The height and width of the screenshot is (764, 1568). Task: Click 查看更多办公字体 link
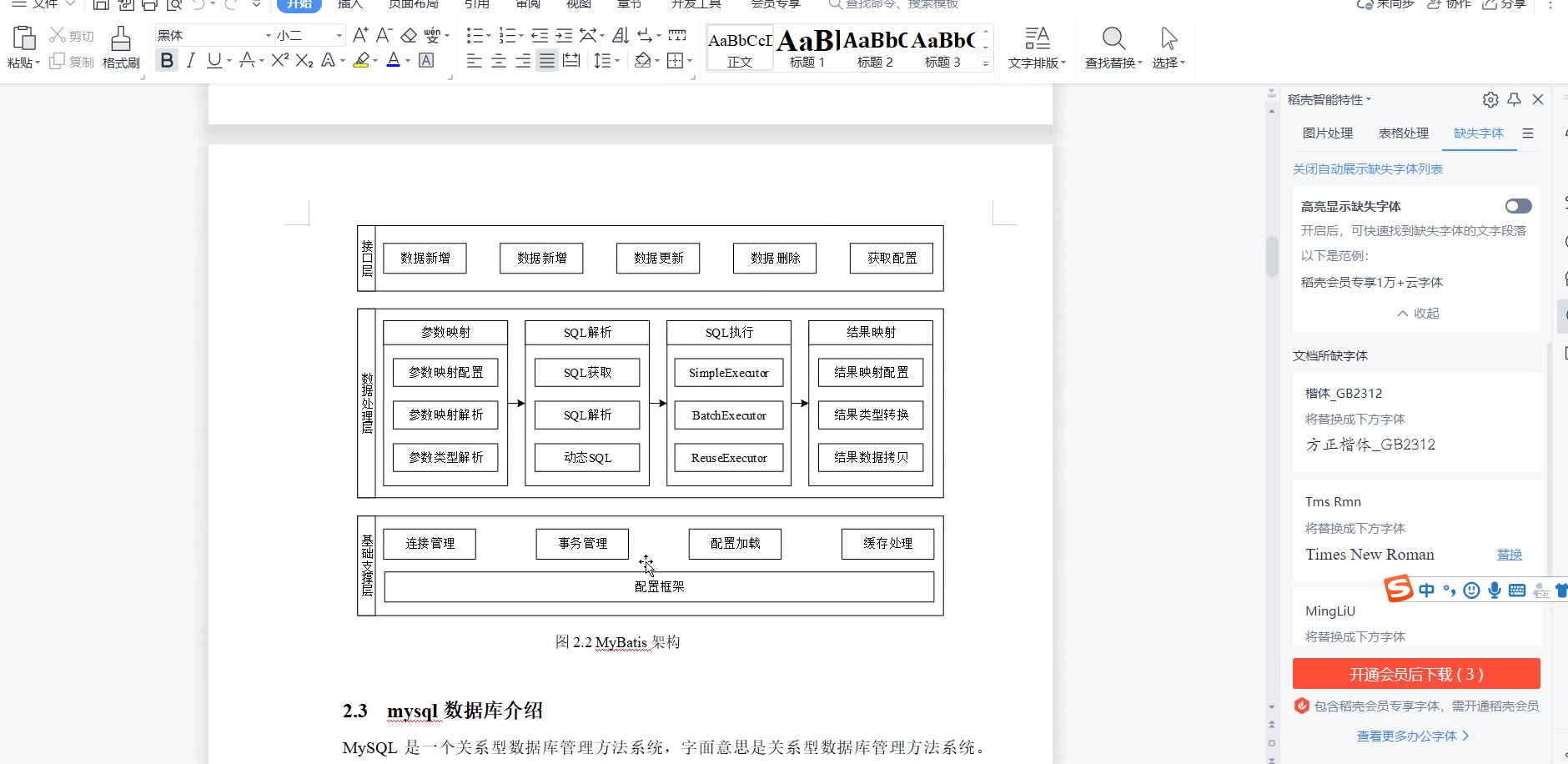click(1413, 736)
